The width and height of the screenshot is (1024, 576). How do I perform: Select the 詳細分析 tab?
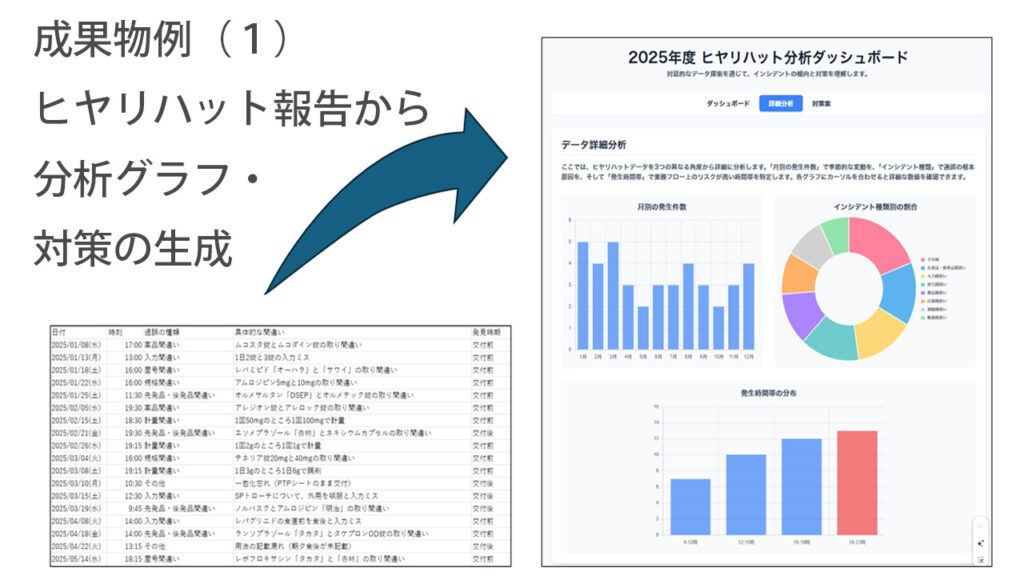pyautogui.click(x=780, y=103)
